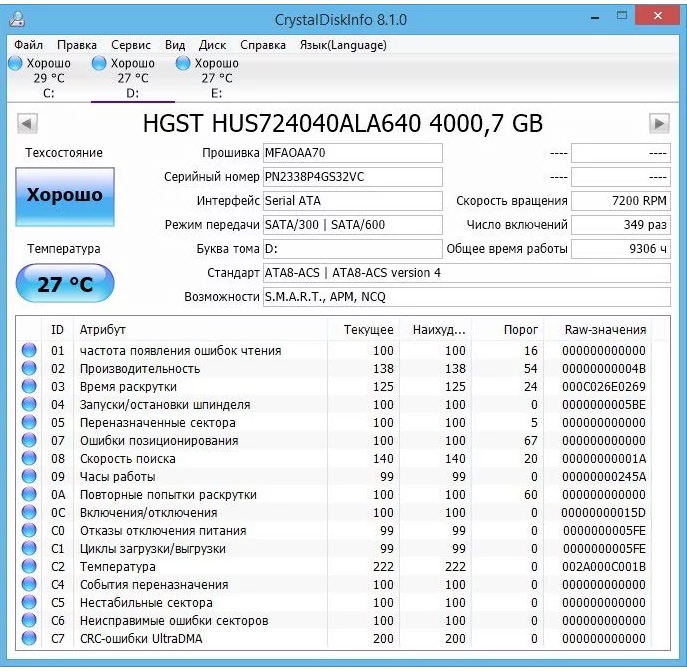Click the HGST HUS724040ALA640 disk model title

[x=343, y=123]
